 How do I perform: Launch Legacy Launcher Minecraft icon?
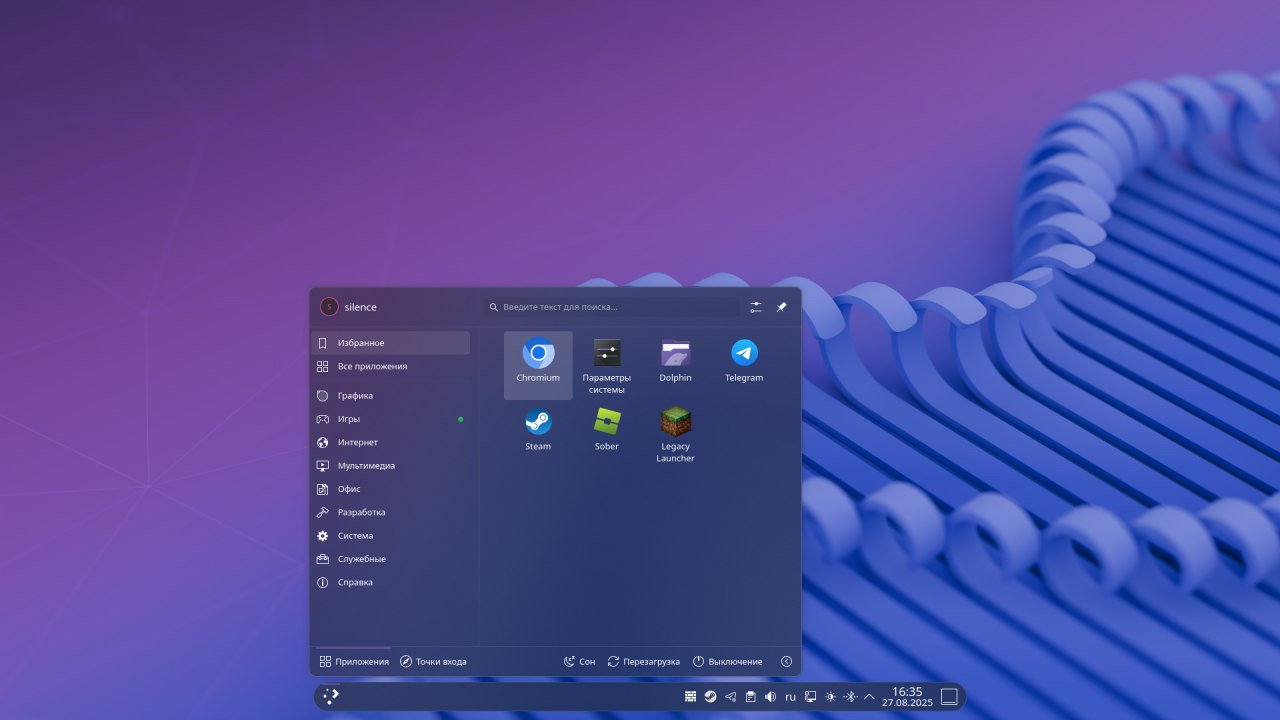click(x=675, y=434)
